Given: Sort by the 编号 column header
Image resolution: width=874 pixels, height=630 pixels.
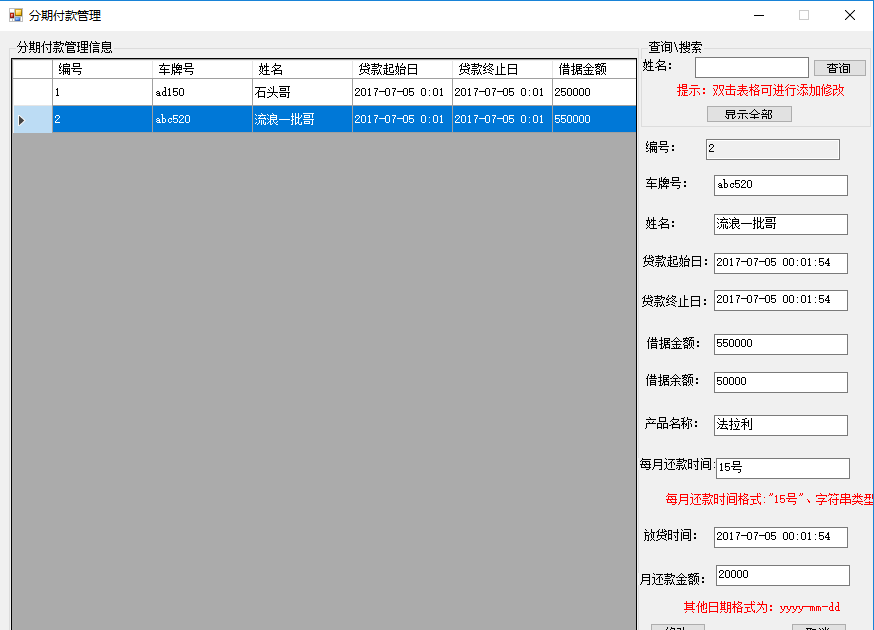Looking at the screenshot, I should tap(102, 69).
